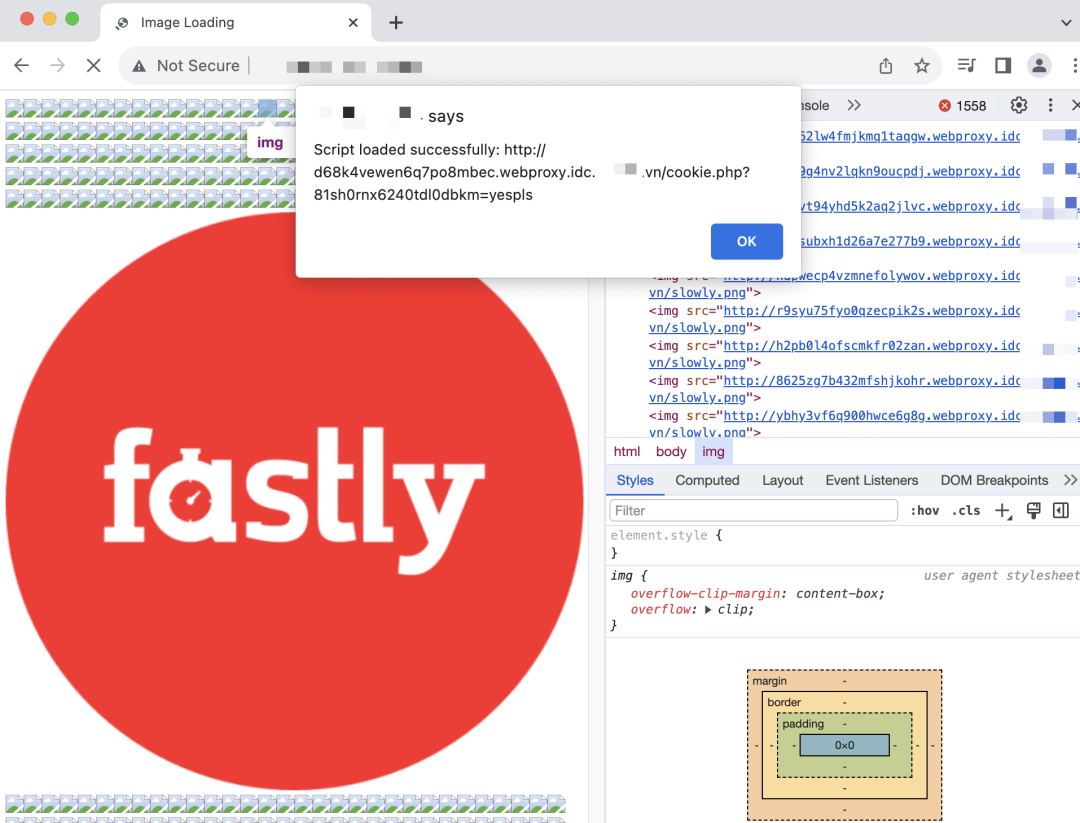Open a new tab with the plus button
Viewport: 1080px width, 823px height.
click(396, 23)
